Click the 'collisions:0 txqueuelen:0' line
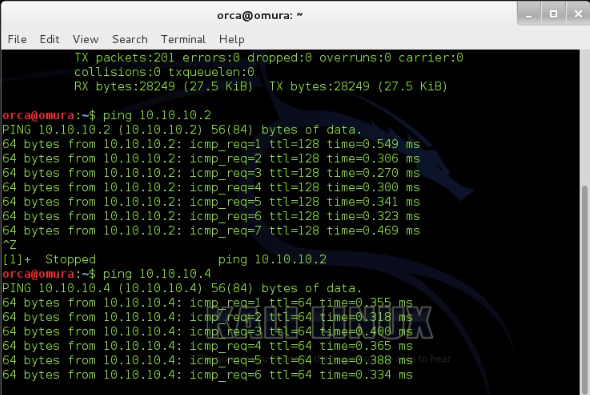Image resolution: width=590 pixels, height=395 pixels. tap(164, 72)
